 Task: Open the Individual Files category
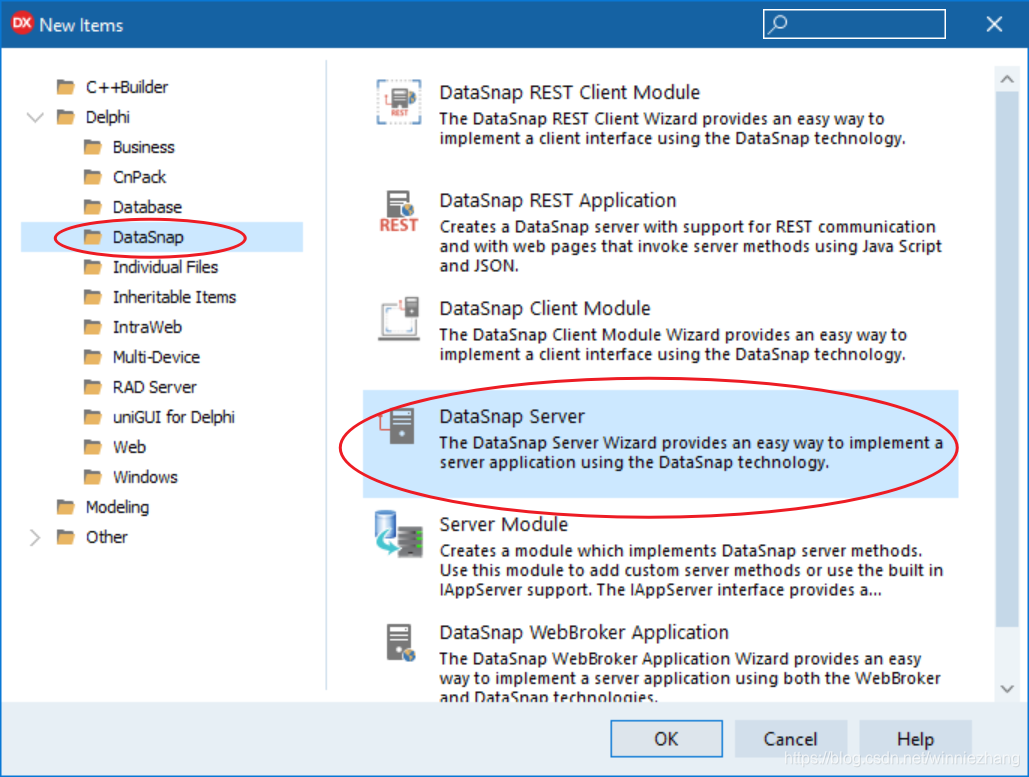pos(165,267)
